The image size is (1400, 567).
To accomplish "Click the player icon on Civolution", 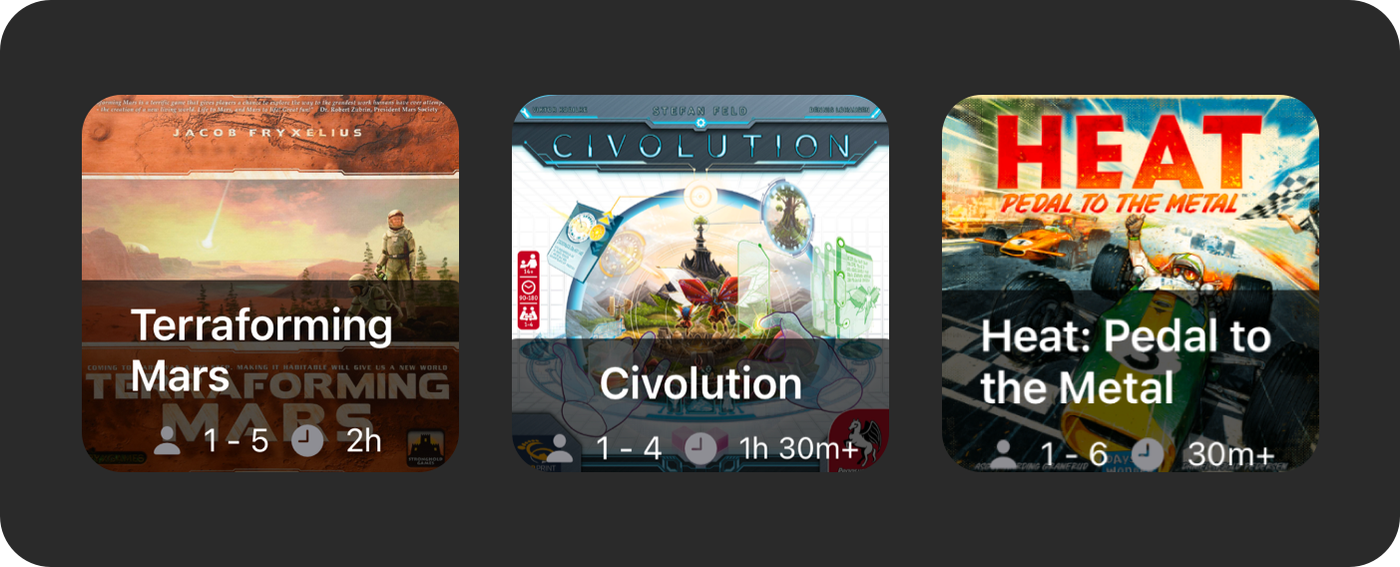I will click(560, 449).
